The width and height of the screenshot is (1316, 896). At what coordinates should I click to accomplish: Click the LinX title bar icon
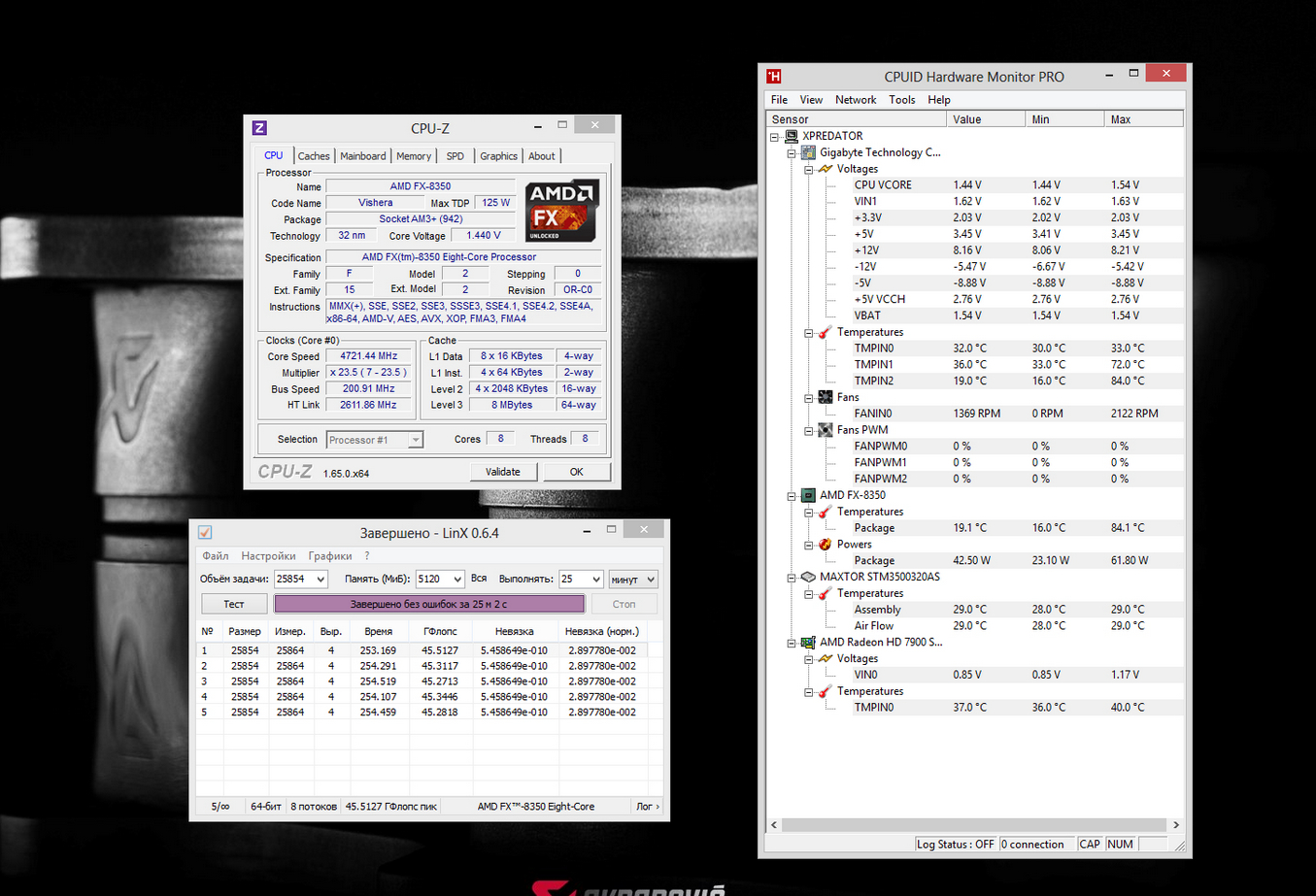[205, 533]
